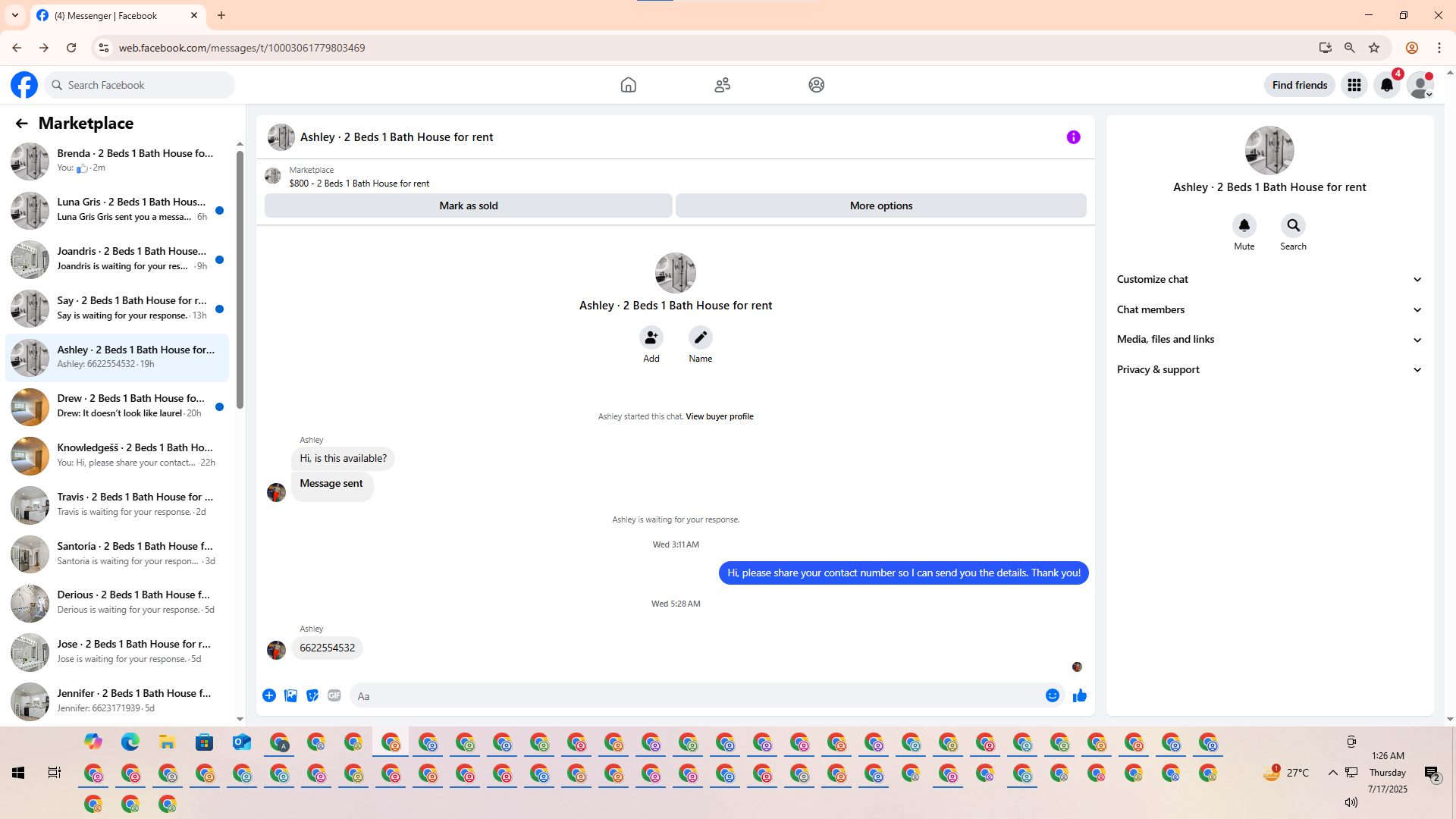
Task: Open Joandris conversation in the list
Action: point(118,259)
